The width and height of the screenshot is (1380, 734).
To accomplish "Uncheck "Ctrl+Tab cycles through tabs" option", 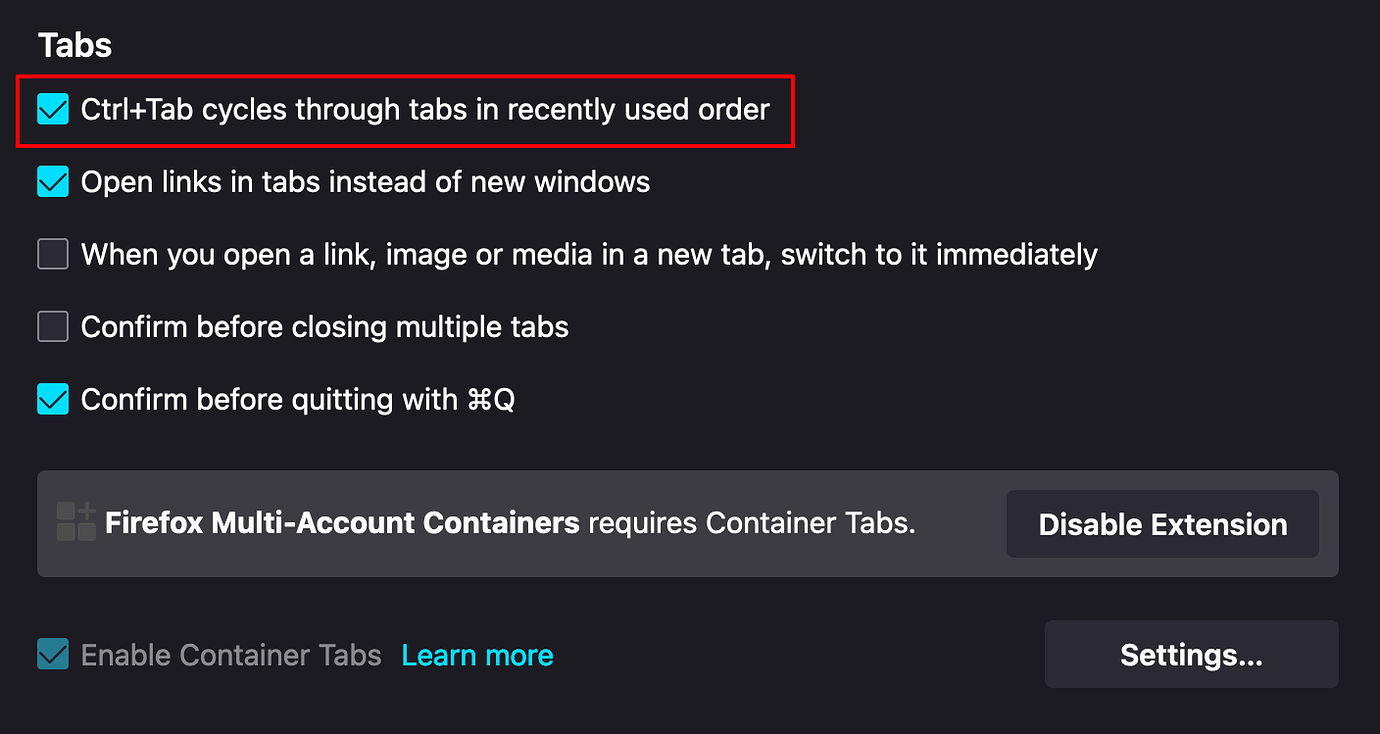I will pos(52,109).
